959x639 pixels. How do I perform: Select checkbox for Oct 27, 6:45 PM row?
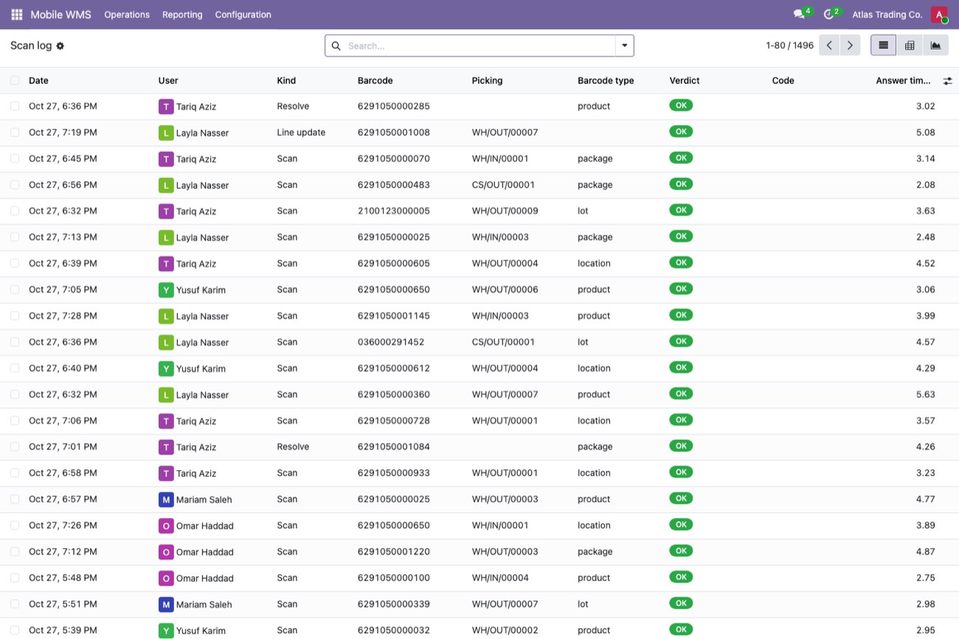pos(15,158)
